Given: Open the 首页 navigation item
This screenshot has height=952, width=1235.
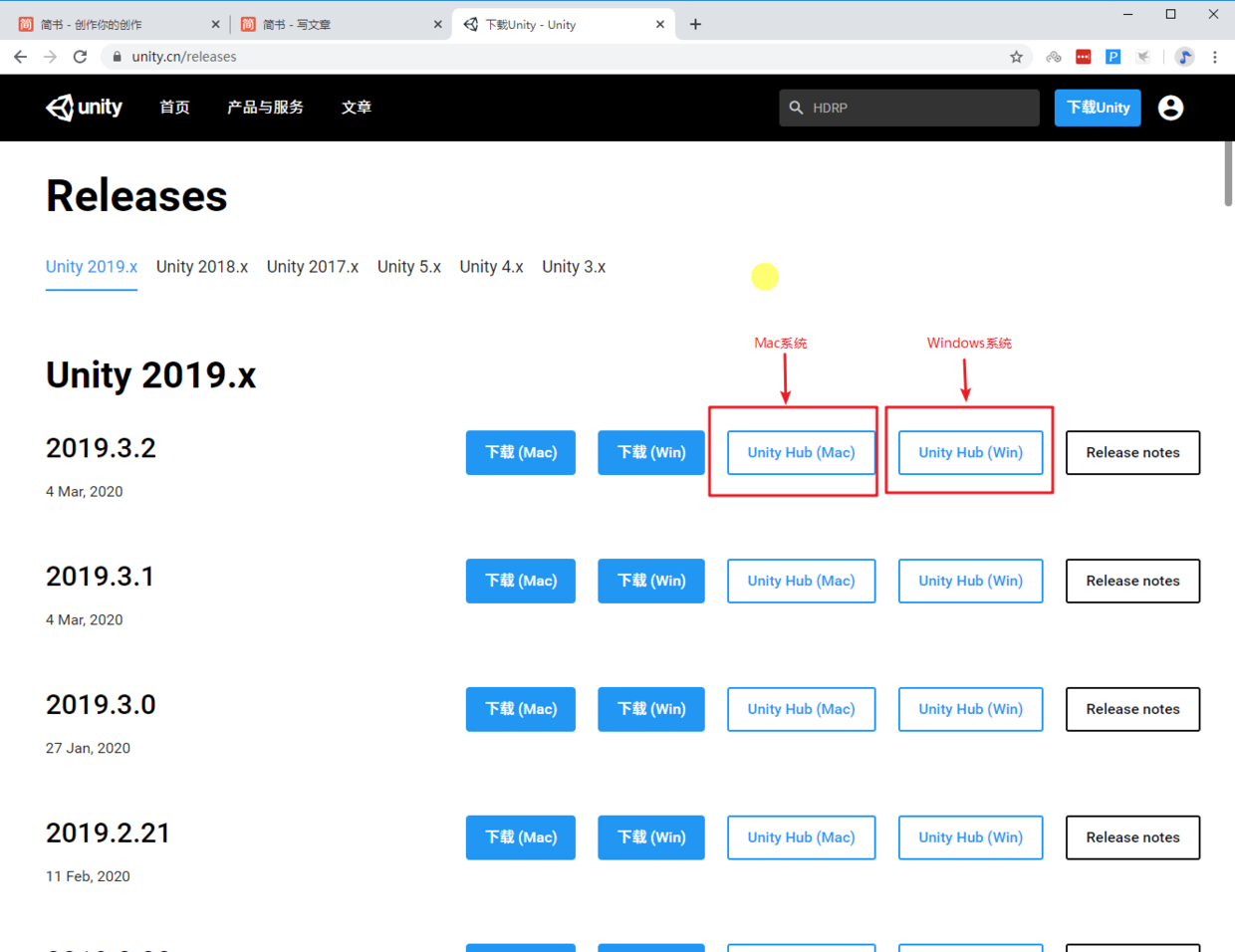Looking at the screenshot, I should [174, 107].
